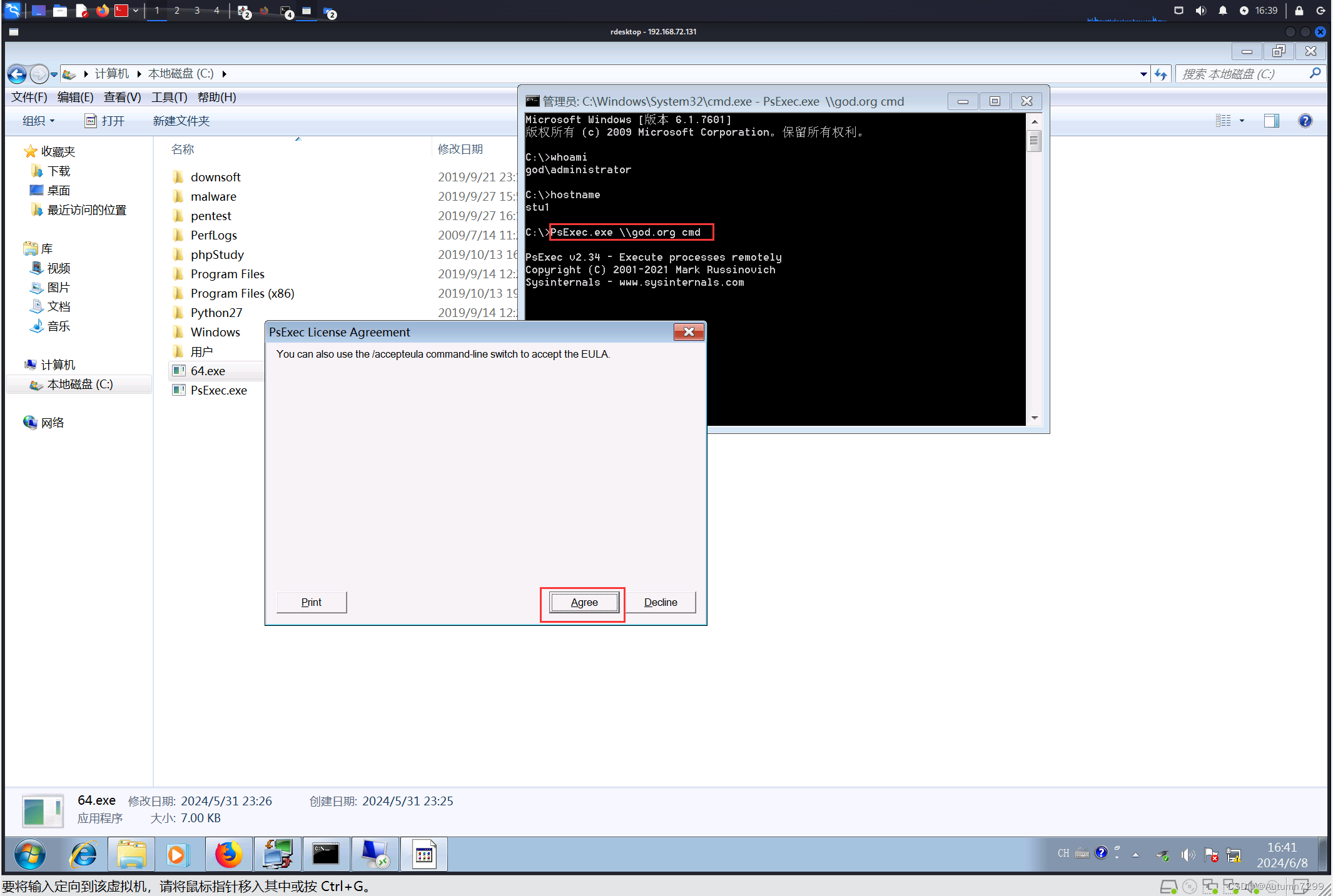The image size is (1333, 896).
Task: Toggle the preview pane icon in Explorer
Action: (x=1271, y=121)
